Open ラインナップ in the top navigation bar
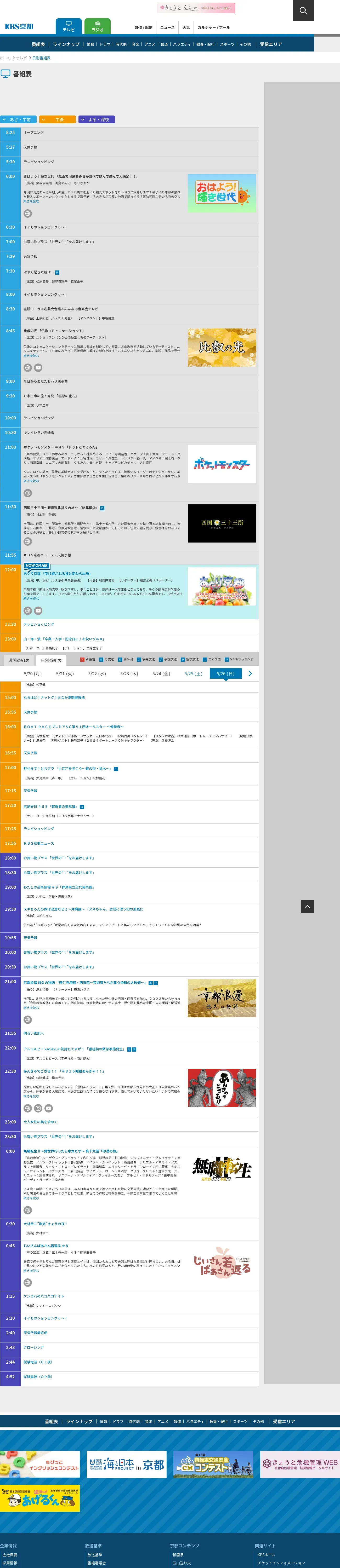Screen dimensions: 340x1568 pyautogui.click(x=66, y=44)
